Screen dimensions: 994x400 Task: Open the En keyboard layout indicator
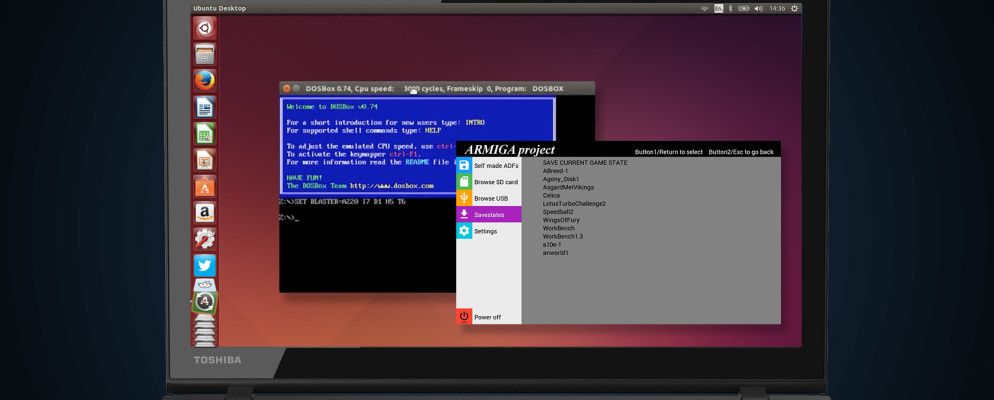[x=718, y=8]
